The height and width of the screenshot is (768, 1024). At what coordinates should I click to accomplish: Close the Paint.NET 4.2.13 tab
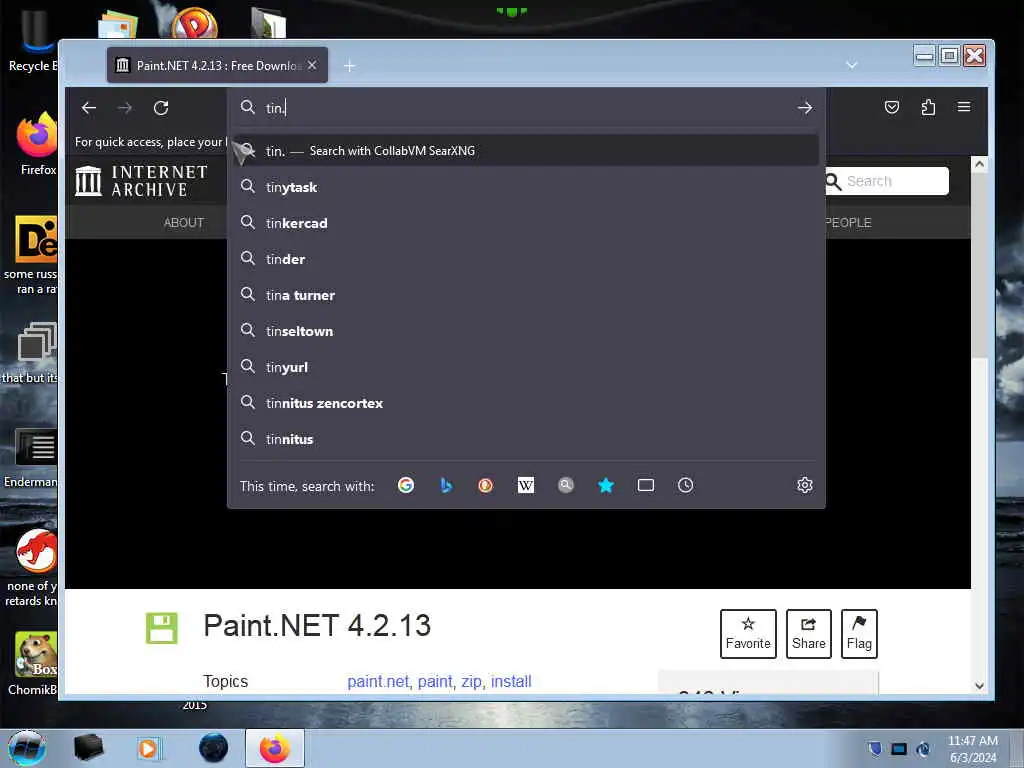pos(312,65)
